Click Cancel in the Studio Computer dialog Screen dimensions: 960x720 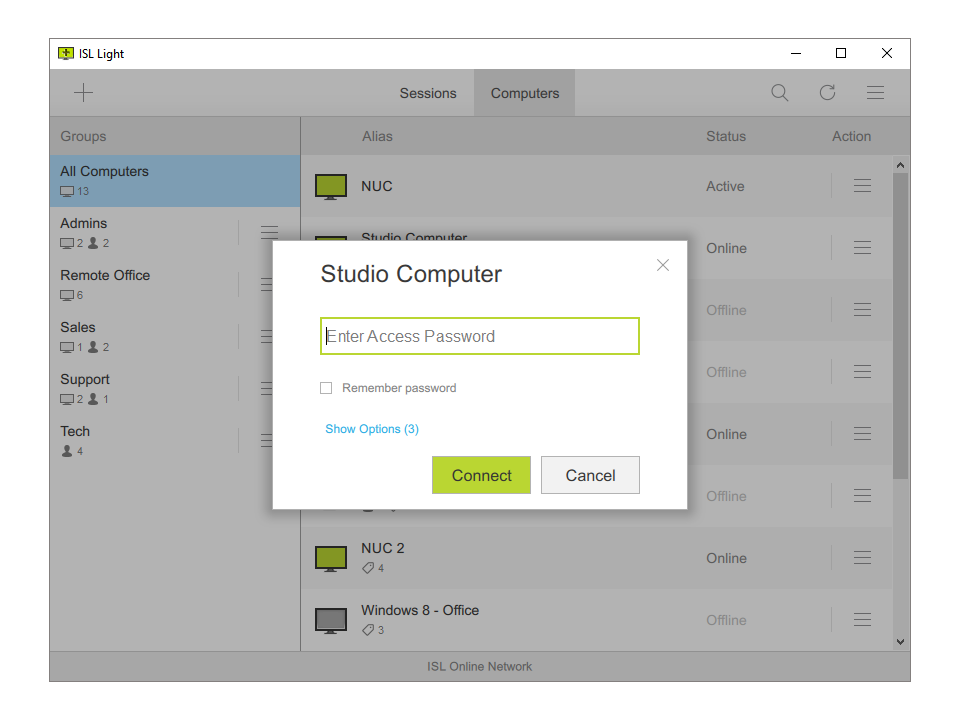tap(590, 475)
